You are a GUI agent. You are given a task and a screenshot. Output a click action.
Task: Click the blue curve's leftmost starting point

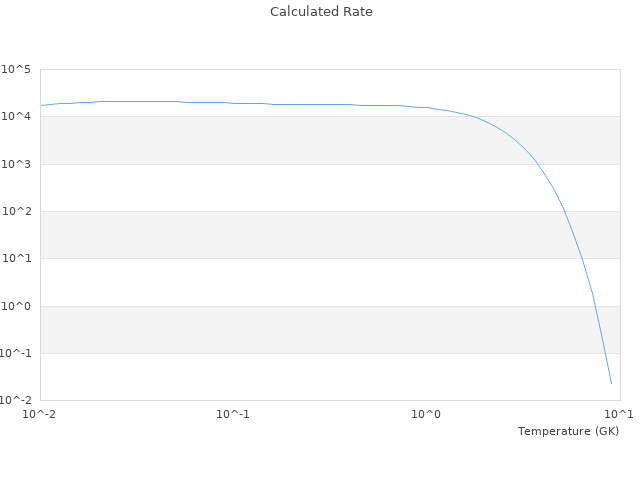(x=41, y=105)
